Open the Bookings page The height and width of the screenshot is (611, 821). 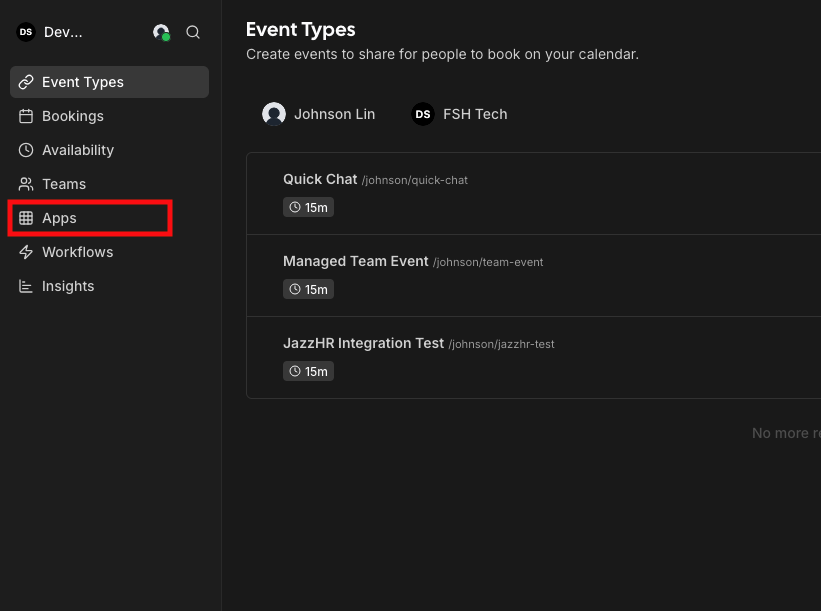coord(72,116)
